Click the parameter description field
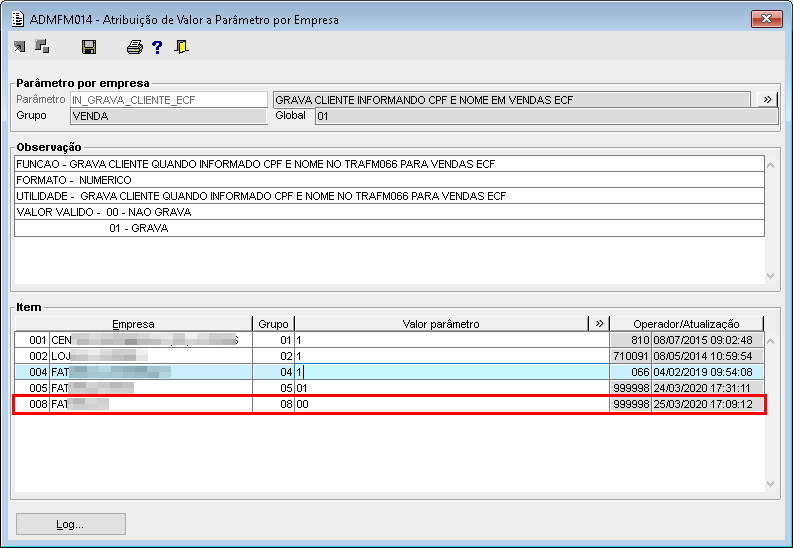 click(x=512, y=100)
